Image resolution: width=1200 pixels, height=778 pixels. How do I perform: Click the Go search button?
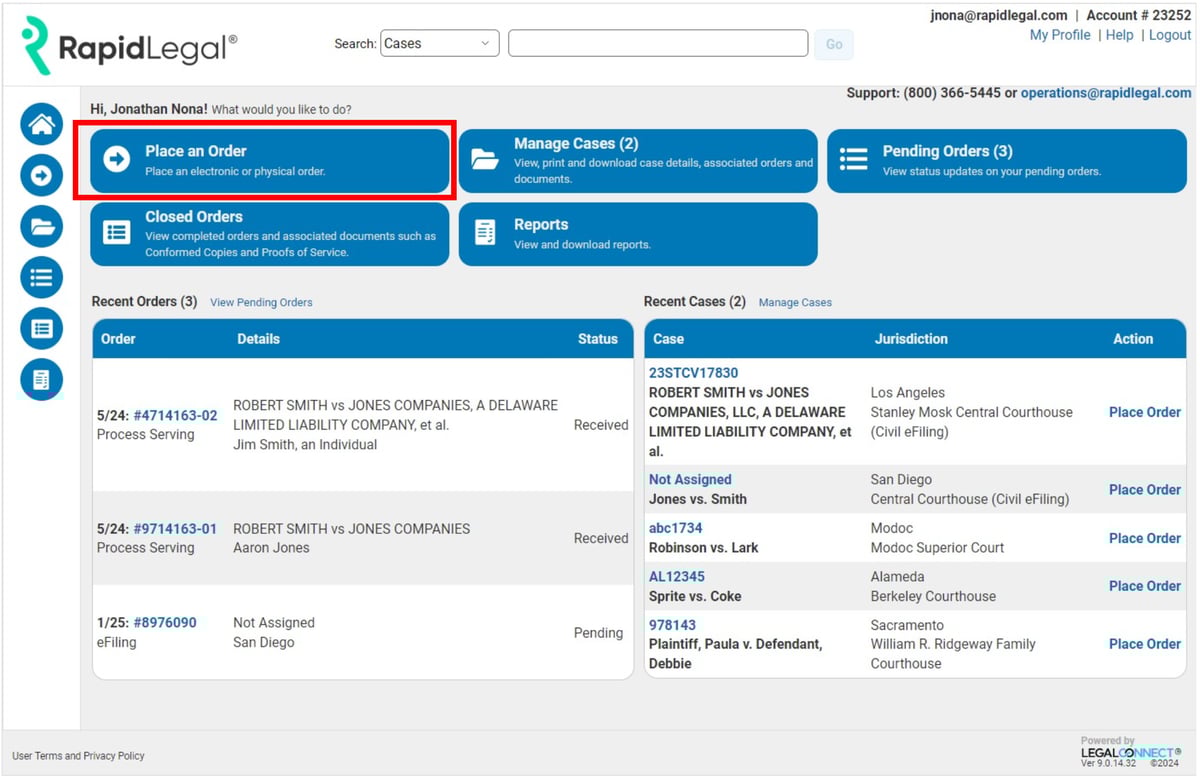[833, 43]
